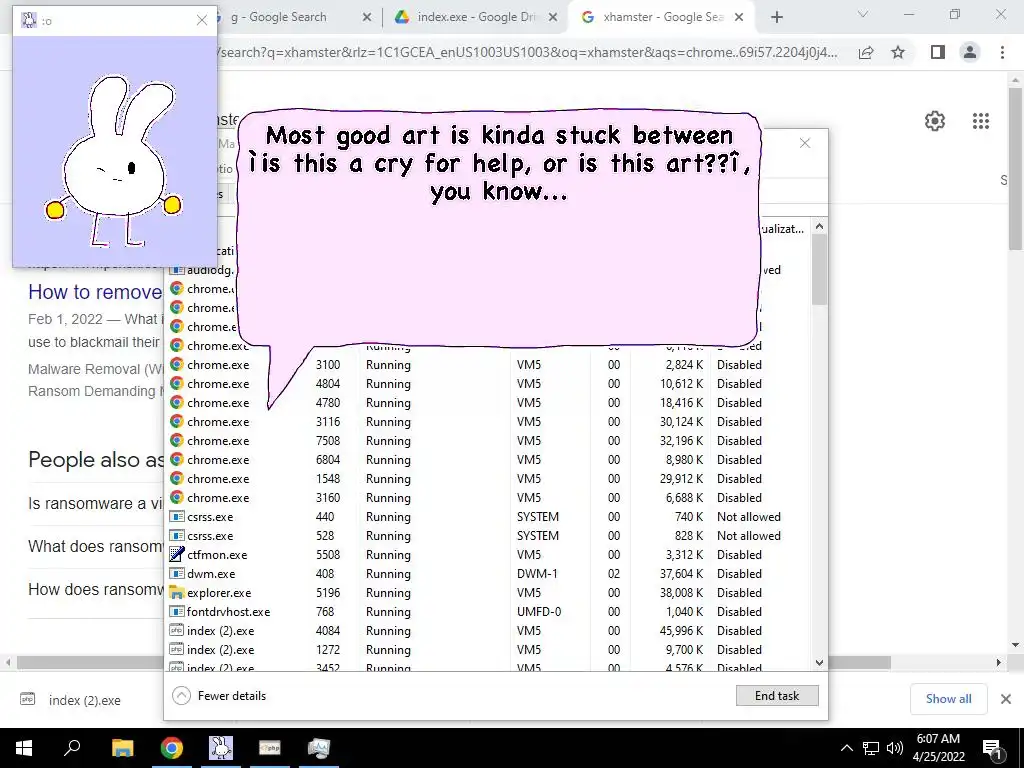Image resolution: width=1024 pixels, height=768 pixels.
Task: Close the index.exe Google Drive tab
Action: [x=552, y=17]
